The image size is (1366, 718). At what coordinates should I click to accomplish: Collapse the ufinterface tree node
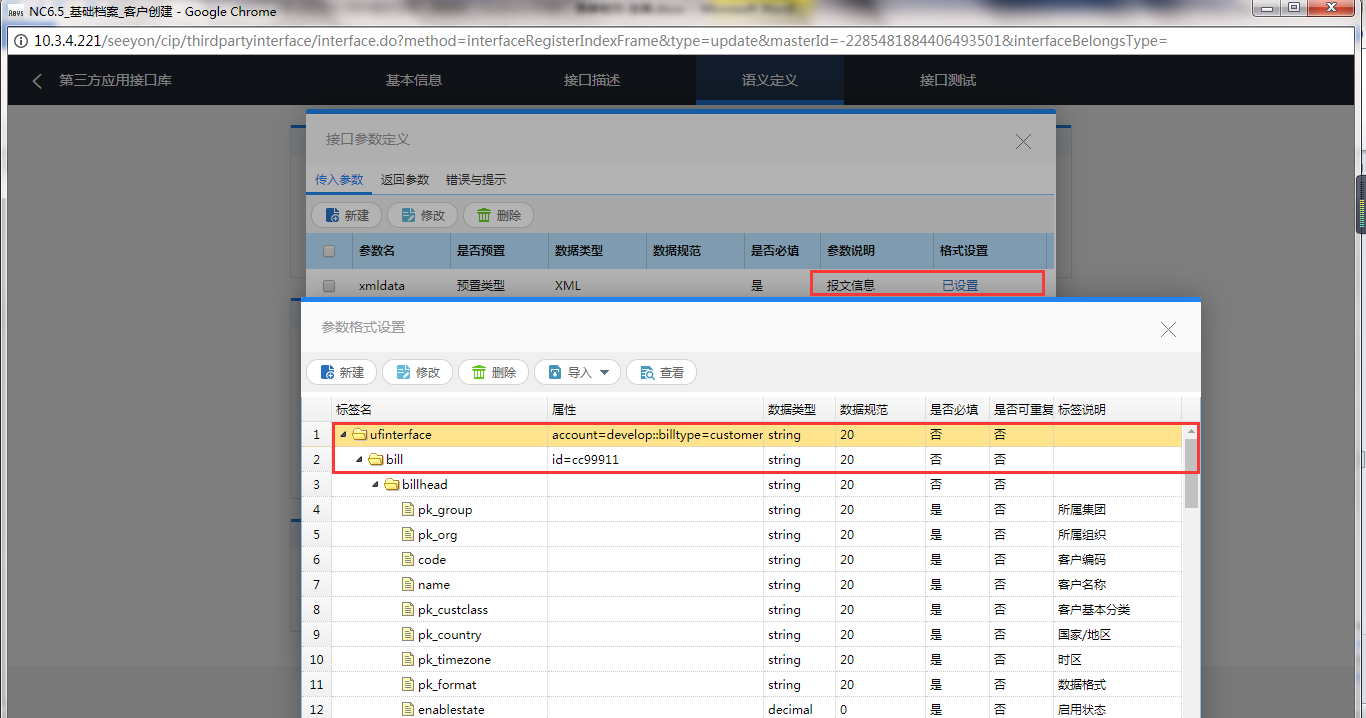(344, 435)
